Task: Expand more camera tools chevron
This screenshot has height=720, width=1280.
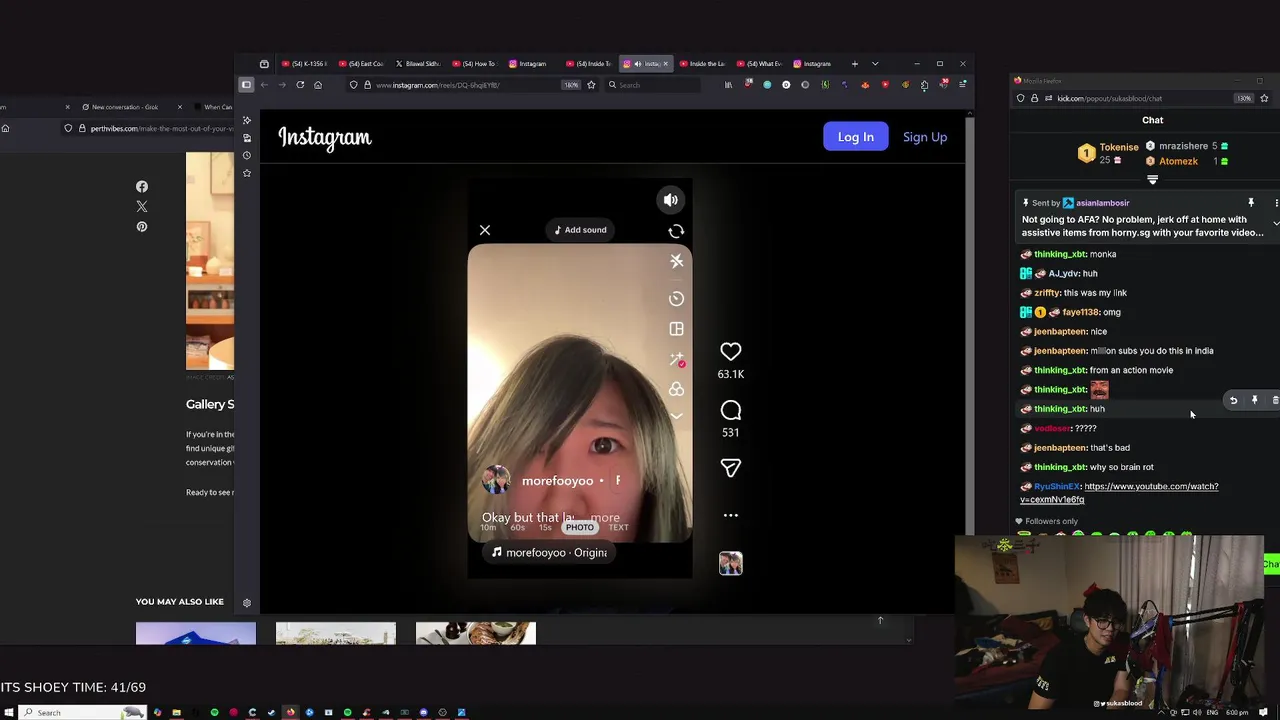Action: (677, 415)
